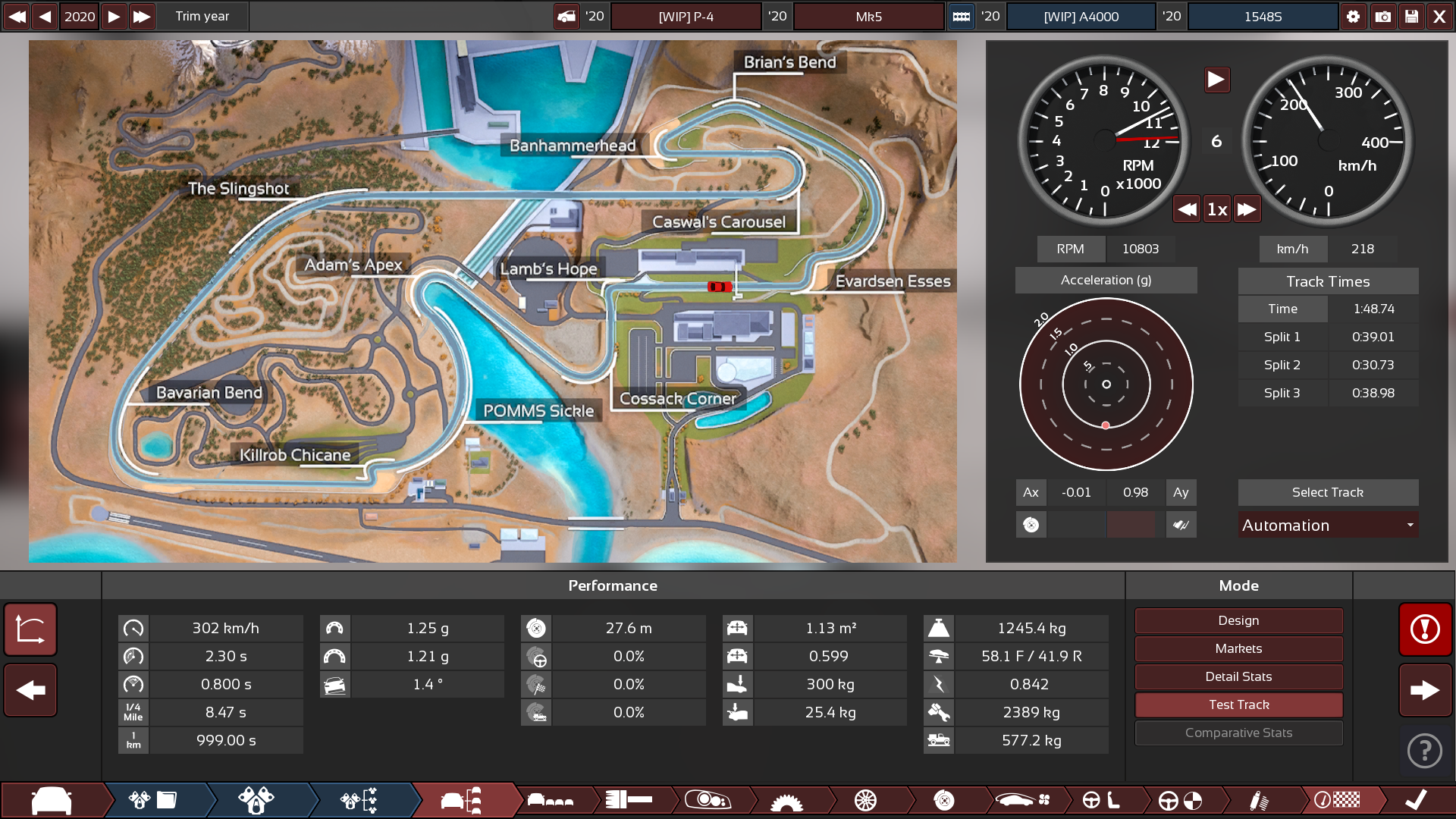Open the brake disc tab icon
The image size is (1456, 819).
tap(944, 801)
